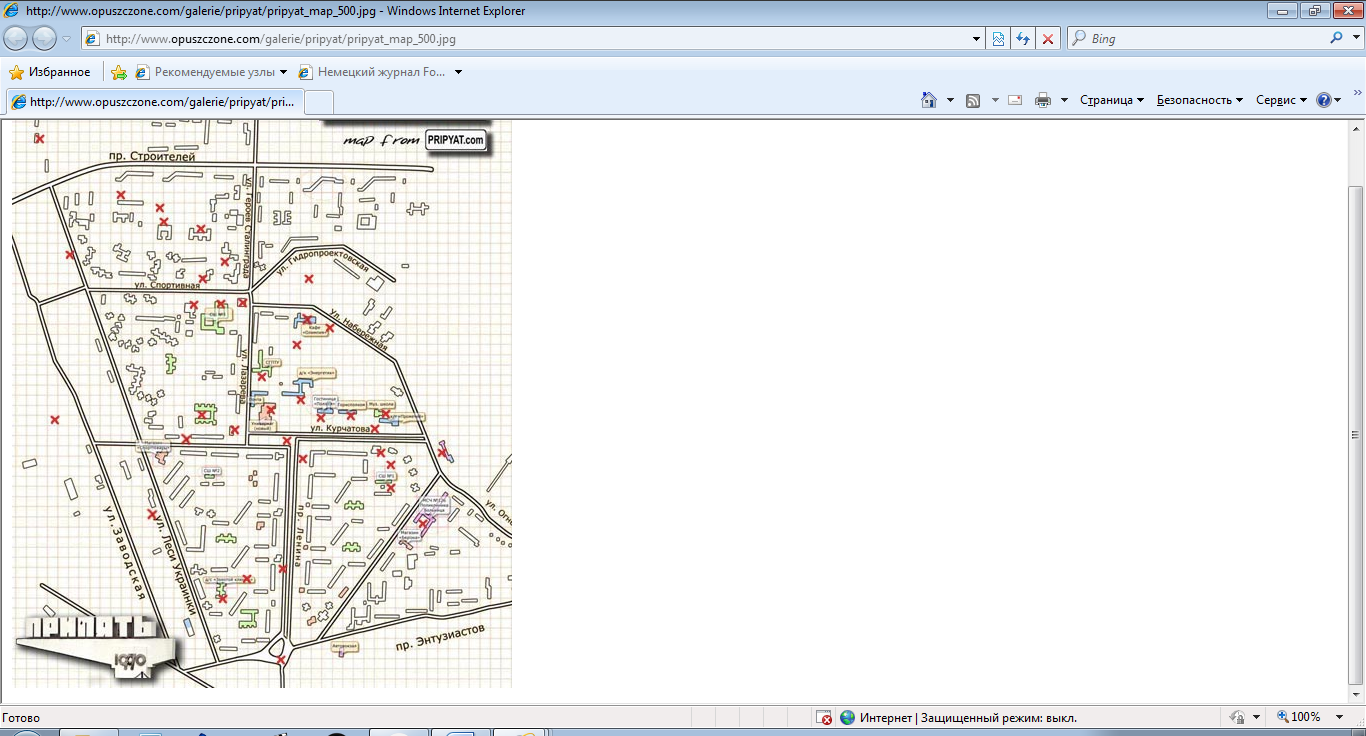Click the Refresh page icon

pyautogui.click(x=1022, y=39)
